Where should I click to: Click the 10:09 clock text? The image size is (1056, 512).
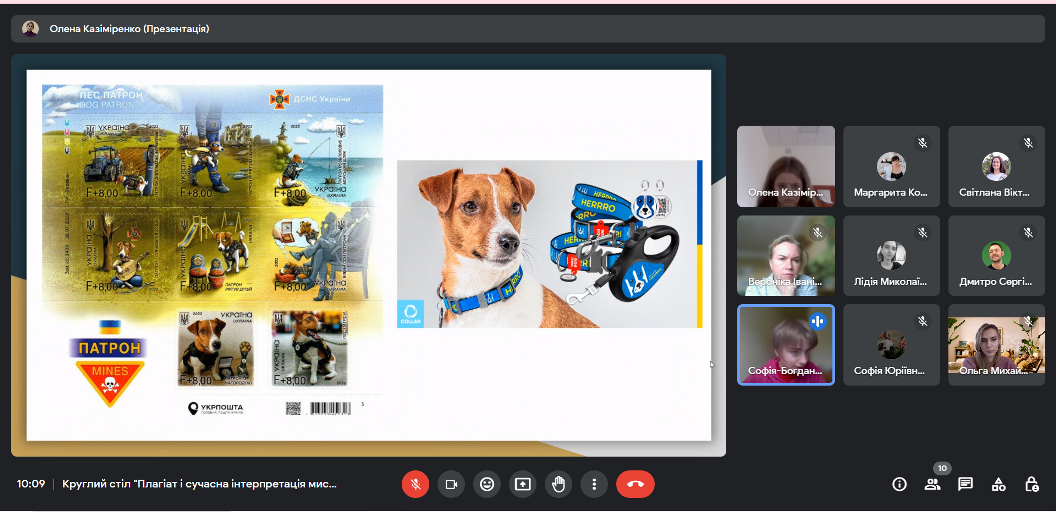pos(31,484)
